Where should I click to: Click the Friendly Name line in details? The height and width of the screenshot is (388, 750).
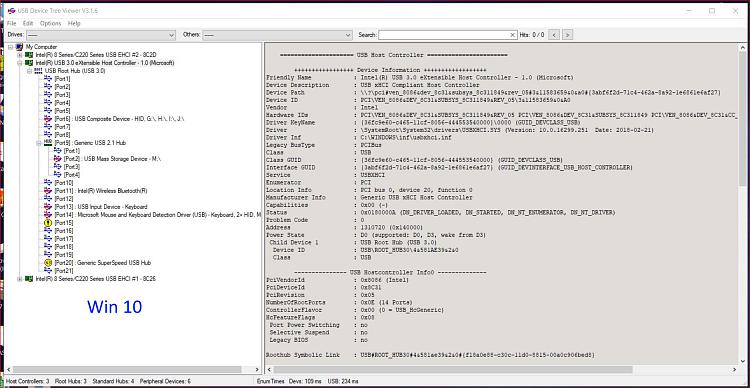(419, 77)
